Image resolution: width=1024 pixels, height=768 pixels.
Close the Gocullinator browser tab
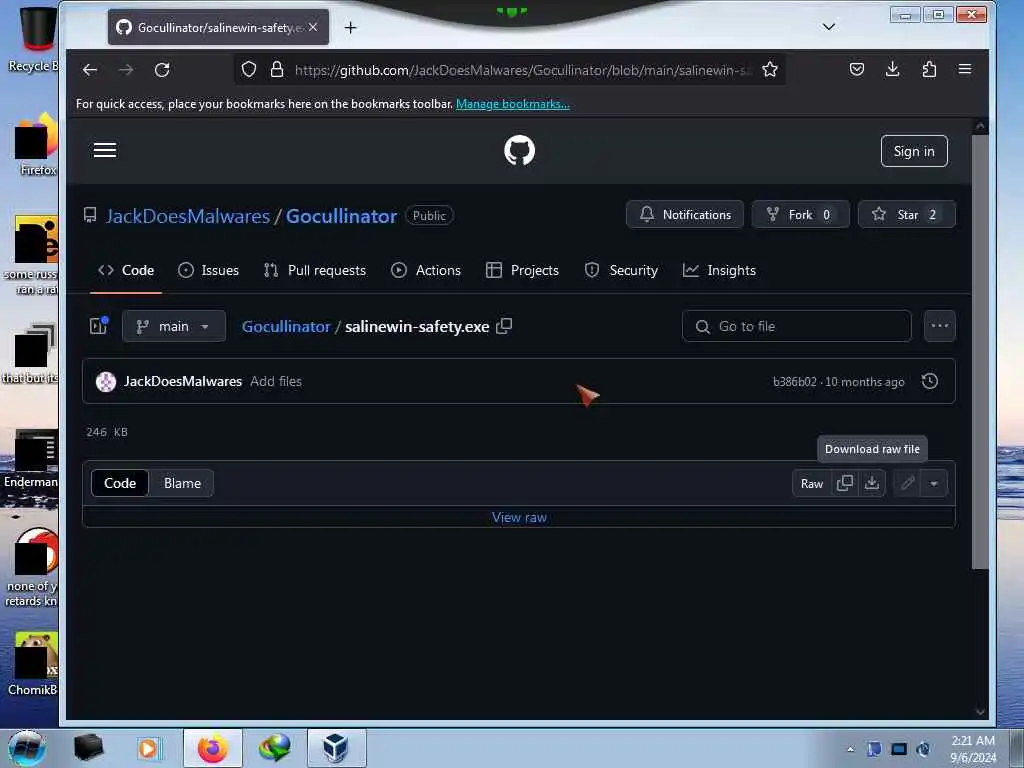pyautogui.click(x=313, y=27)
